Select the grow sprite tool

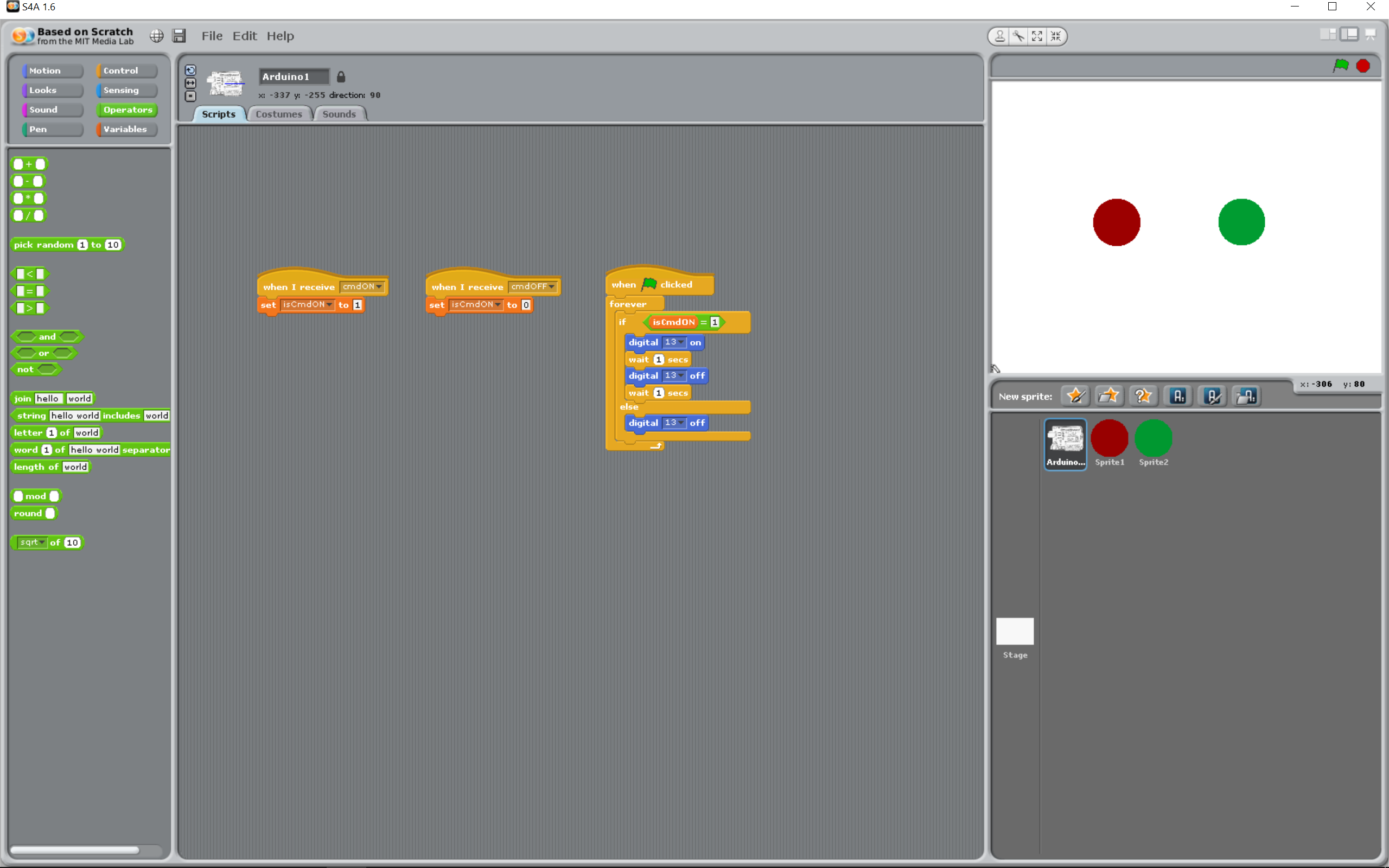[1036, 36]
